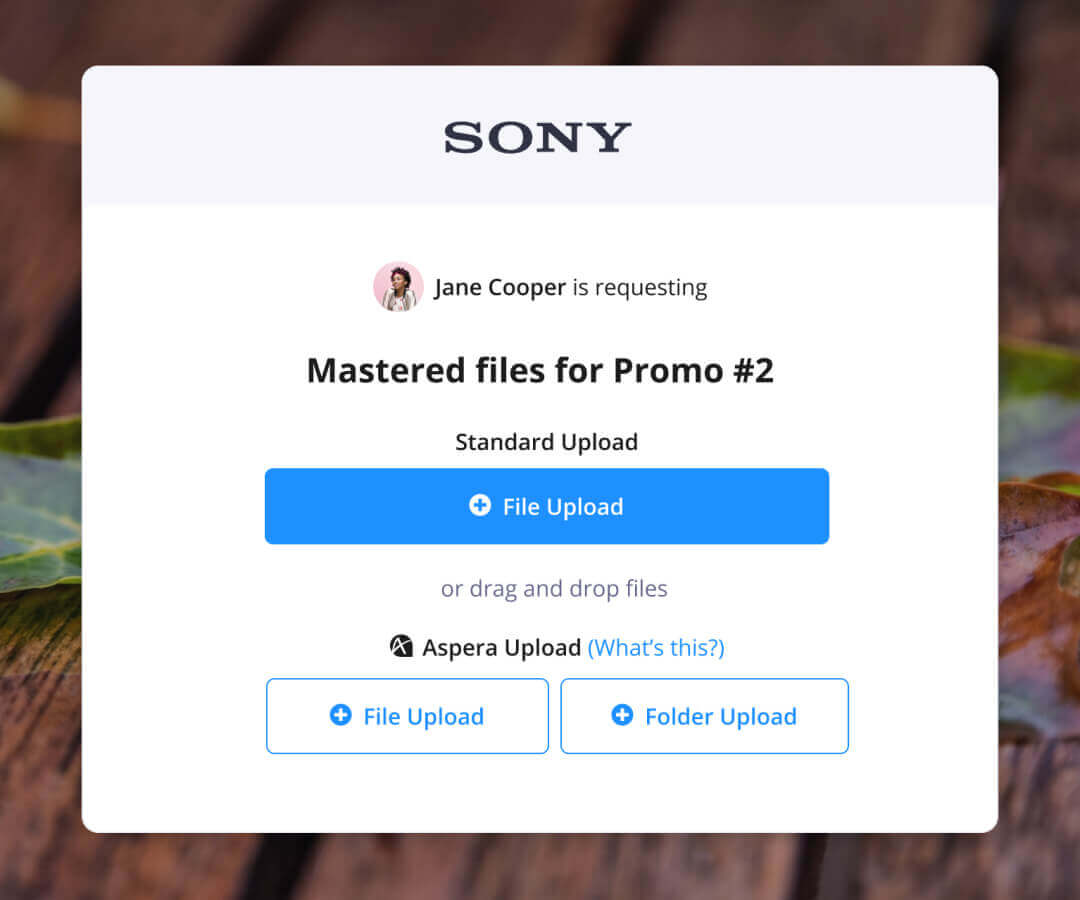Click the blue Standard Upload File Upload button

click(x=546, y=507)
